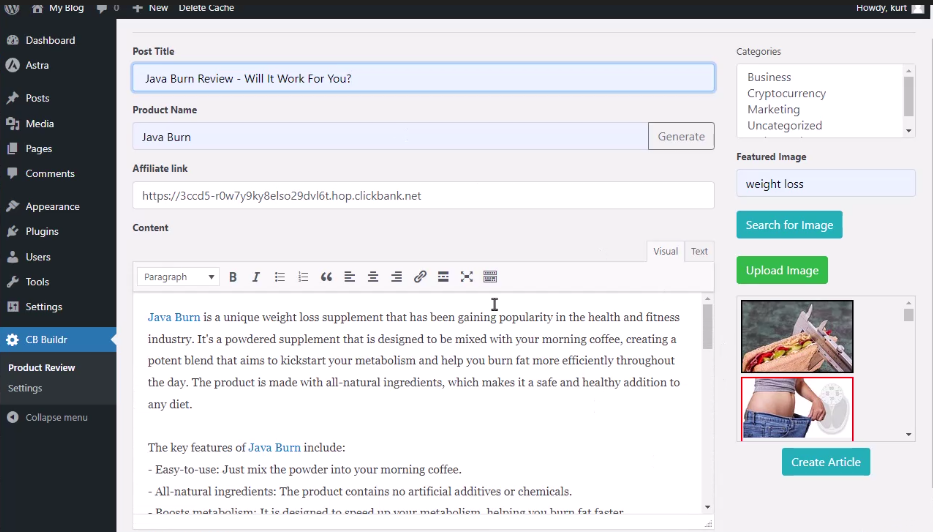Click the Generate button
The width and height of the screenshot is (933, 532).
click(681, 136)
